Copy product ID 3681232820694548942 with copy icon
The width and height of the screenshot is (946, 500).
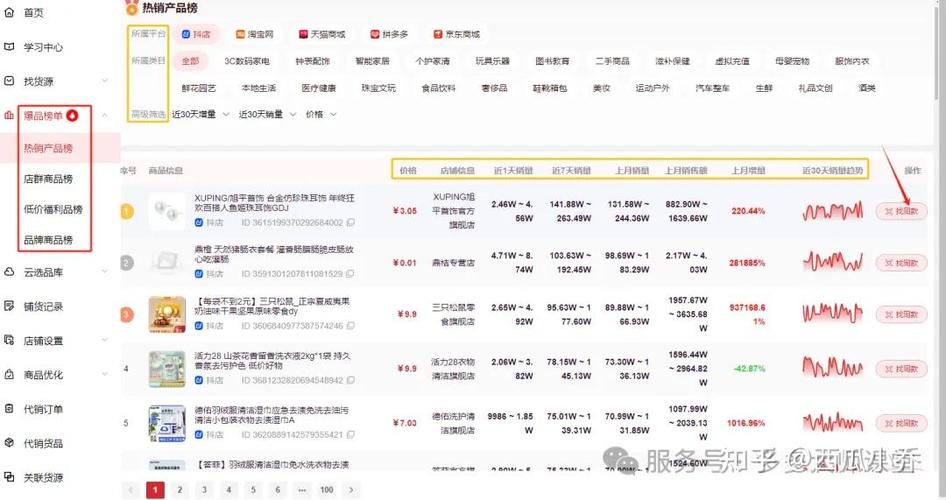point(351,380)
